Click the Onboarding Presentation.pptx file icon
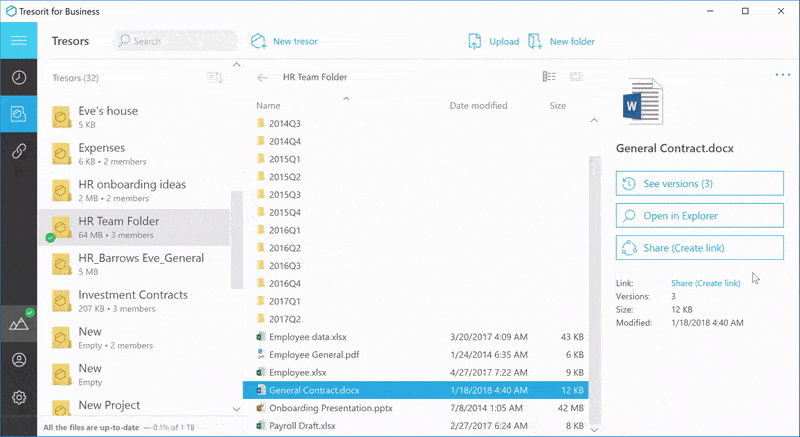Screen dimensions: 800x437 tap(261, 408)
